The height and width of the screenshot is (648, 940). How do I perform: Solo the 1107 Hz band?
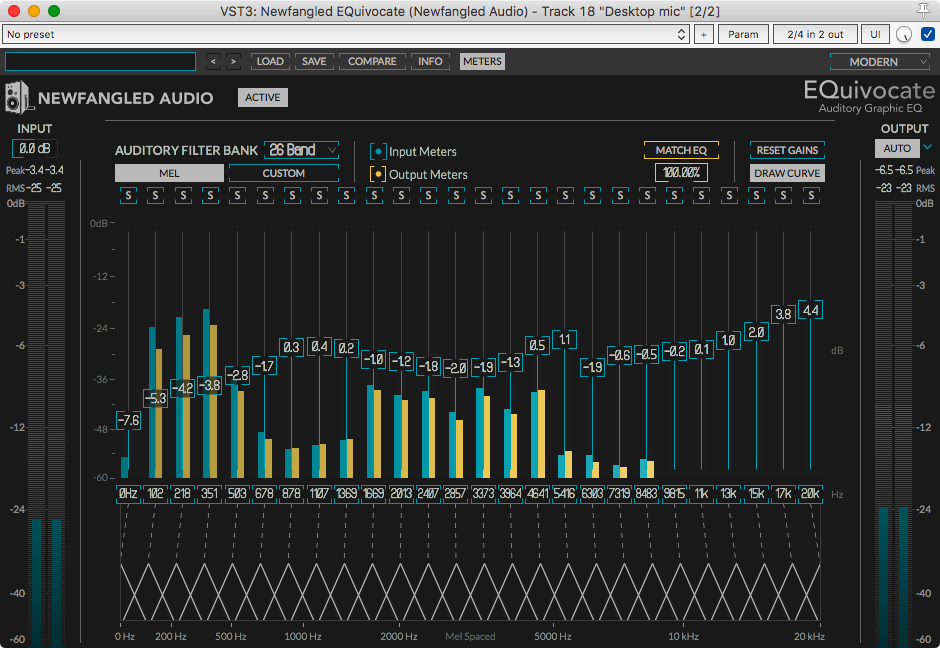pos(320,195)
